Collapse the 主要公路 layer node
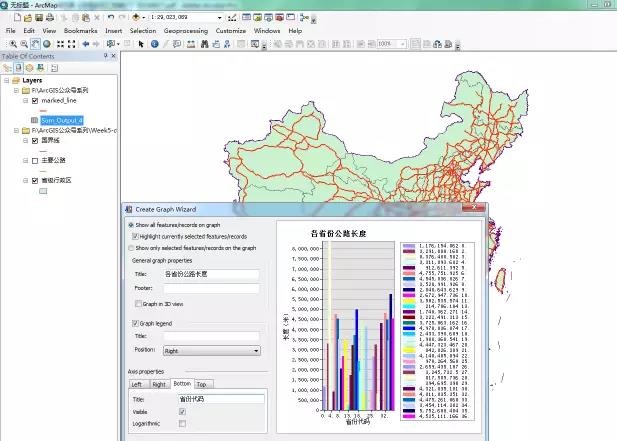The image size is (617, 441). point(26,161)
